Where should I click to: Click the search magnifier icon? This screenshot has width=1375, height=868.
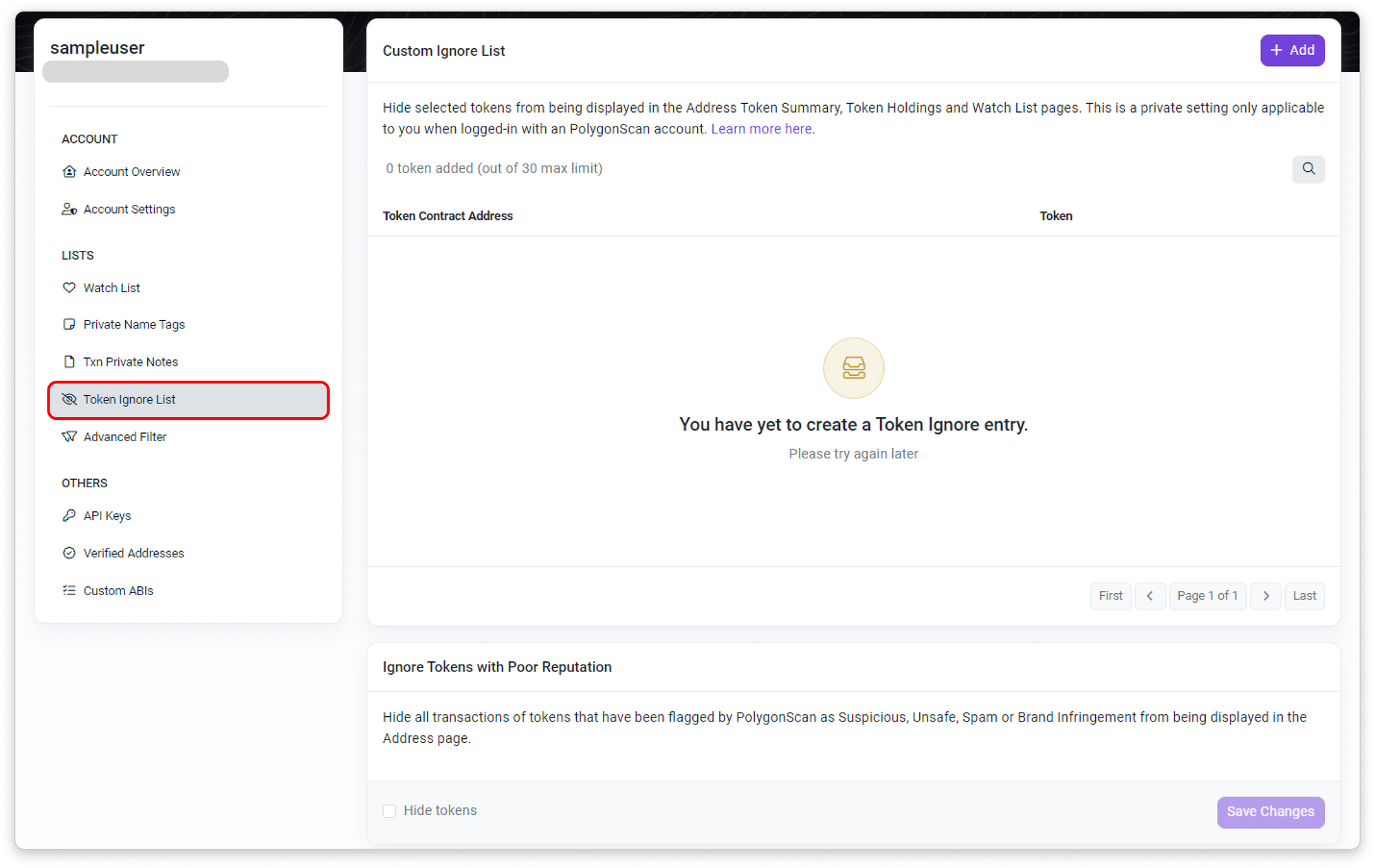pos(1308,169)
